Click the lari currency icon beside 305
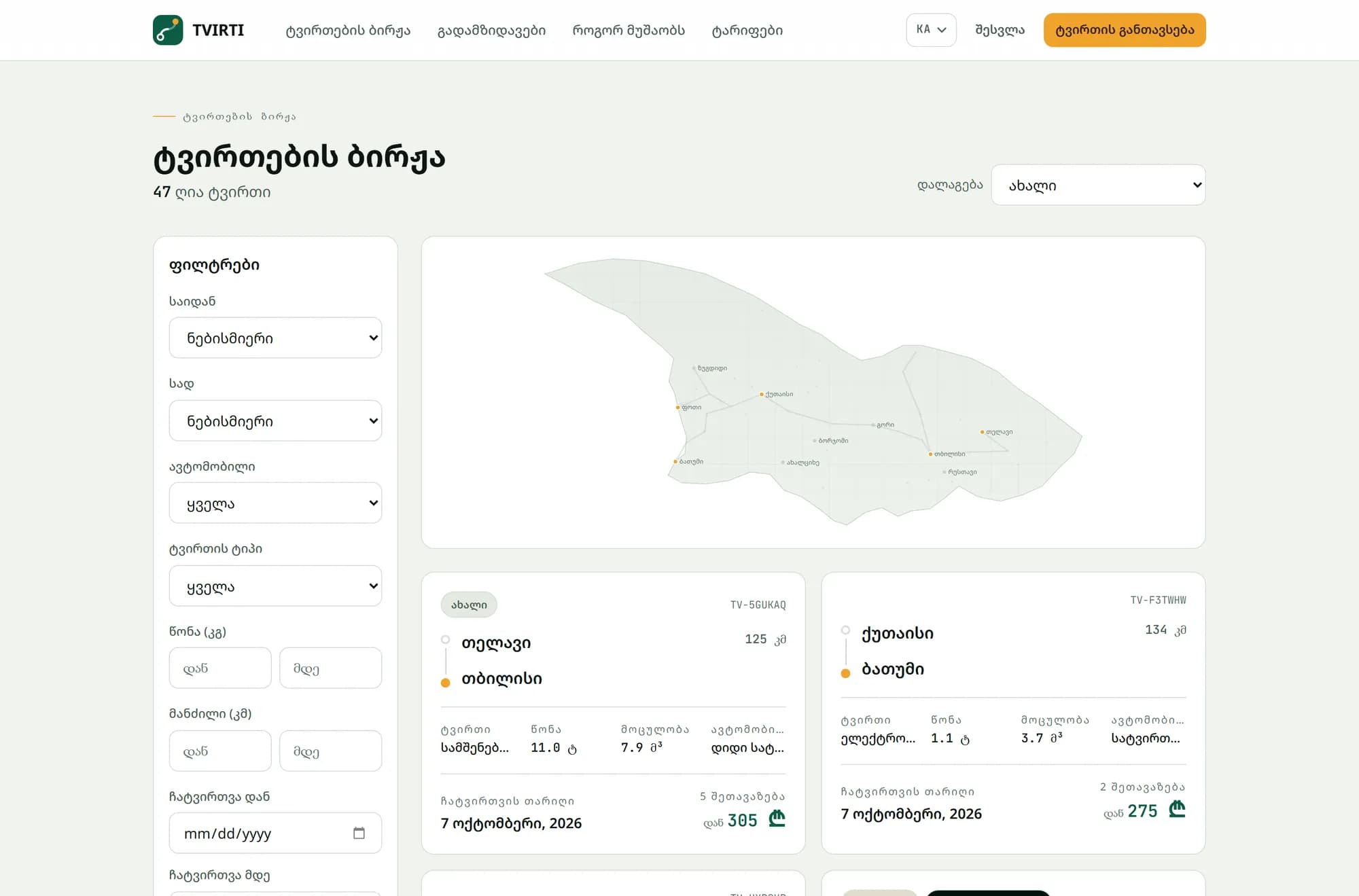Viewport: 1359px width, 896px height. [x=777, y=819]
